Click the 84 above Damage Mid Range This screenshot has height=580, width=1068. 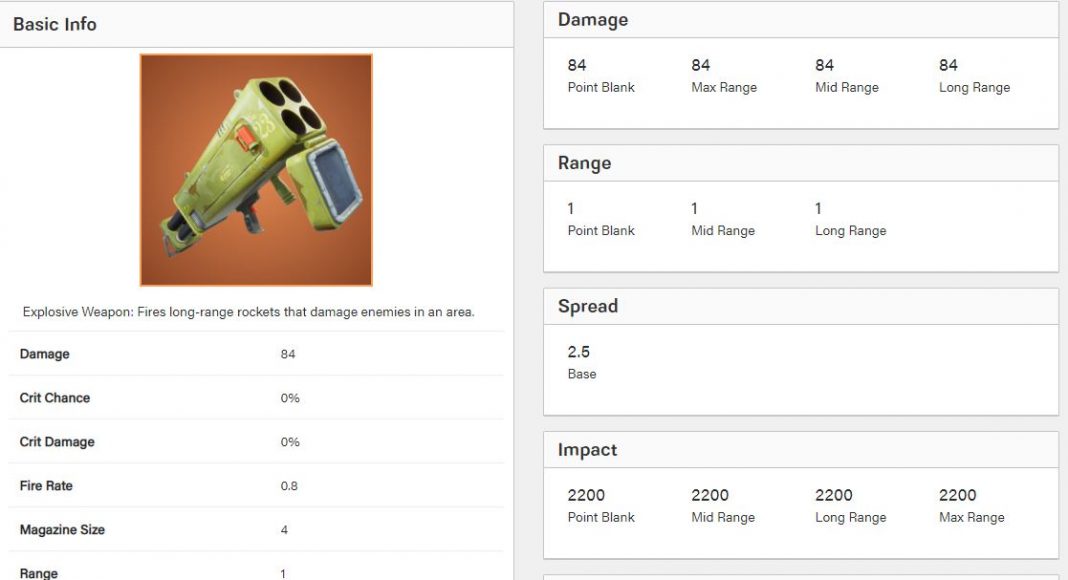pos(824,65)
